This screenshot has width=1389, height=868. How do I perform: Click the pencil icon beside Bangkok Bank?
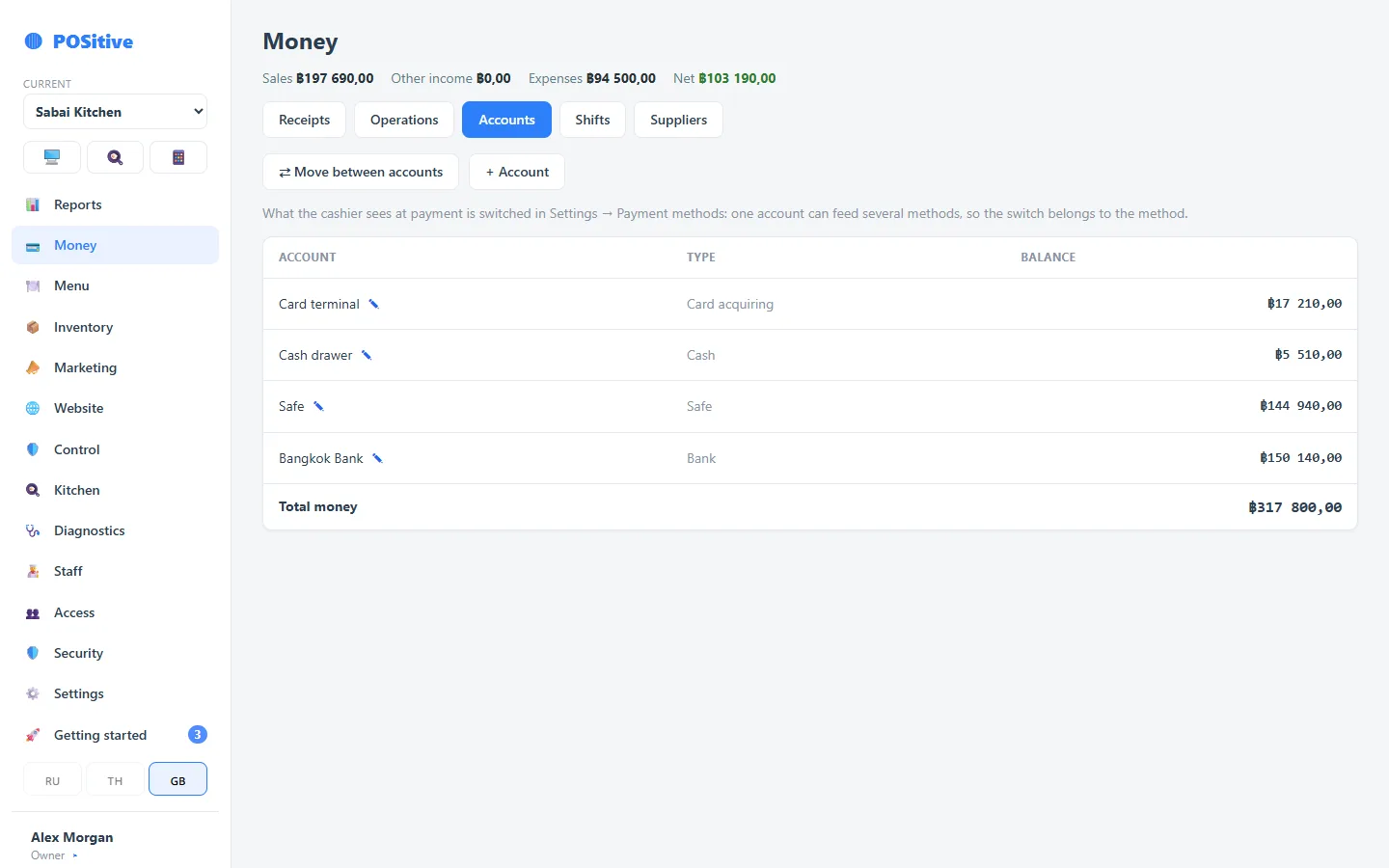click(377, 458)
